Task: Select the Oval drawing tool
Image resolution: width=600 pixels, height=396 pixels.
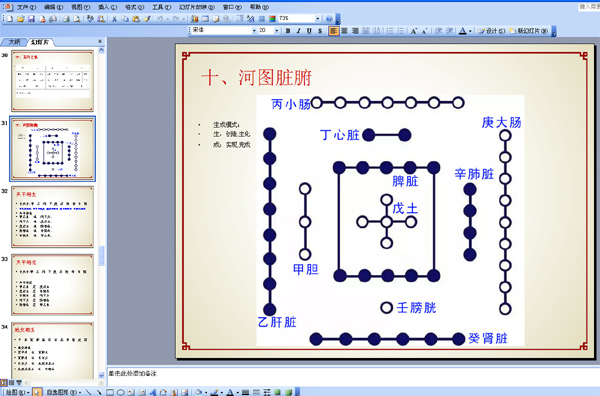Action: coord(121,392)
